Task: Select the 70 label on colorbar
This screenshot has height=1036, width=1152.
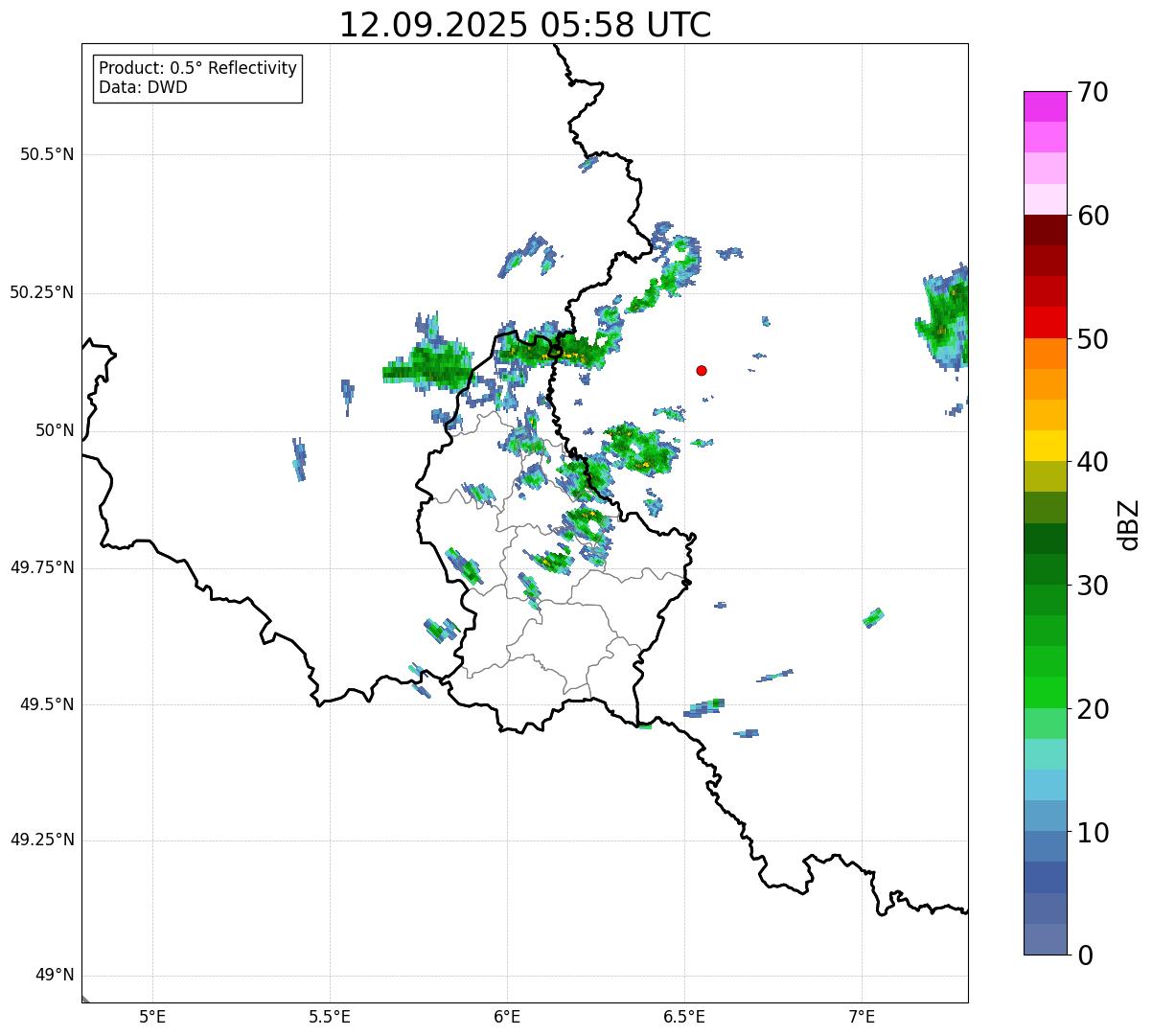Action: coord(1093,92)
